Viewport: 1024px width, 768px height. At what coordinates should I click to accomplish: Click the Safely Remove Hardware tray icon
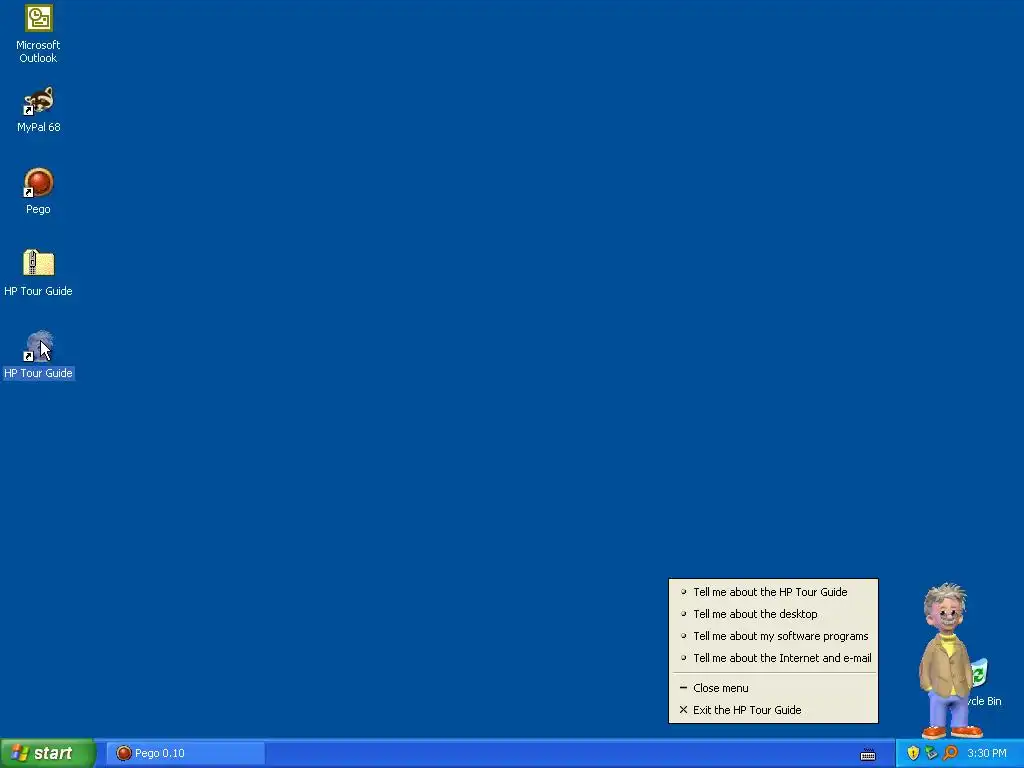pyautogui.click(x=931, y=754)
